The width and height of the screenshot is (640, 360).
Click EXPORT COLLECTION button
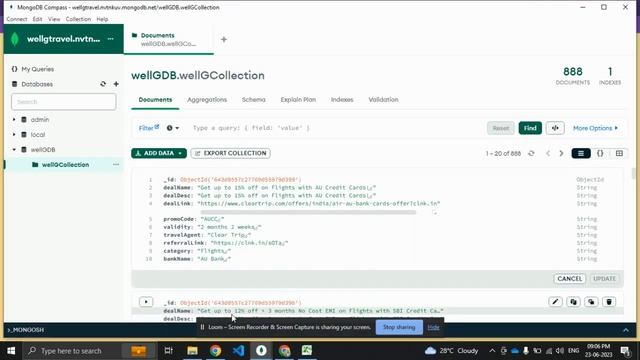pyautogui.click(x=231, y=153)
